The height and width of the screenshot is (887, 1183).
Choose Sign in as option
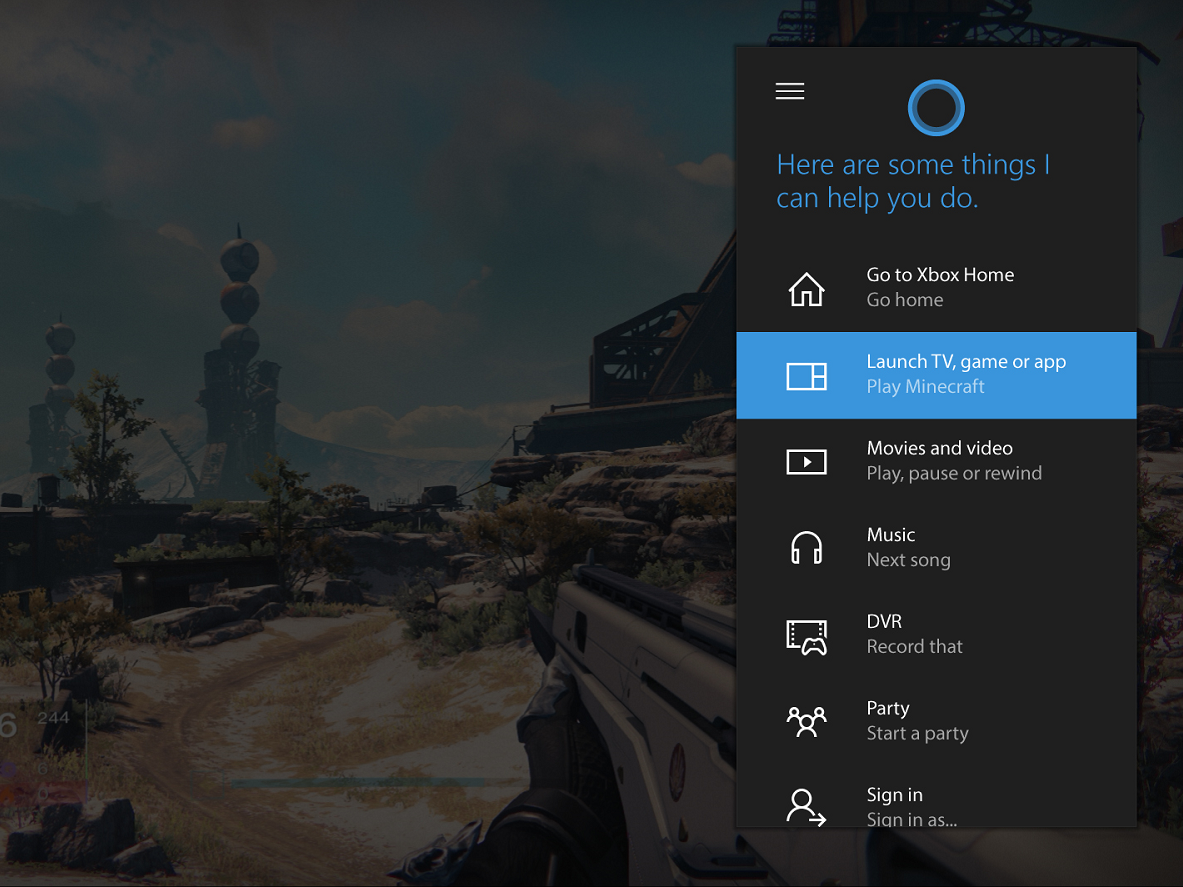[911, 819]
